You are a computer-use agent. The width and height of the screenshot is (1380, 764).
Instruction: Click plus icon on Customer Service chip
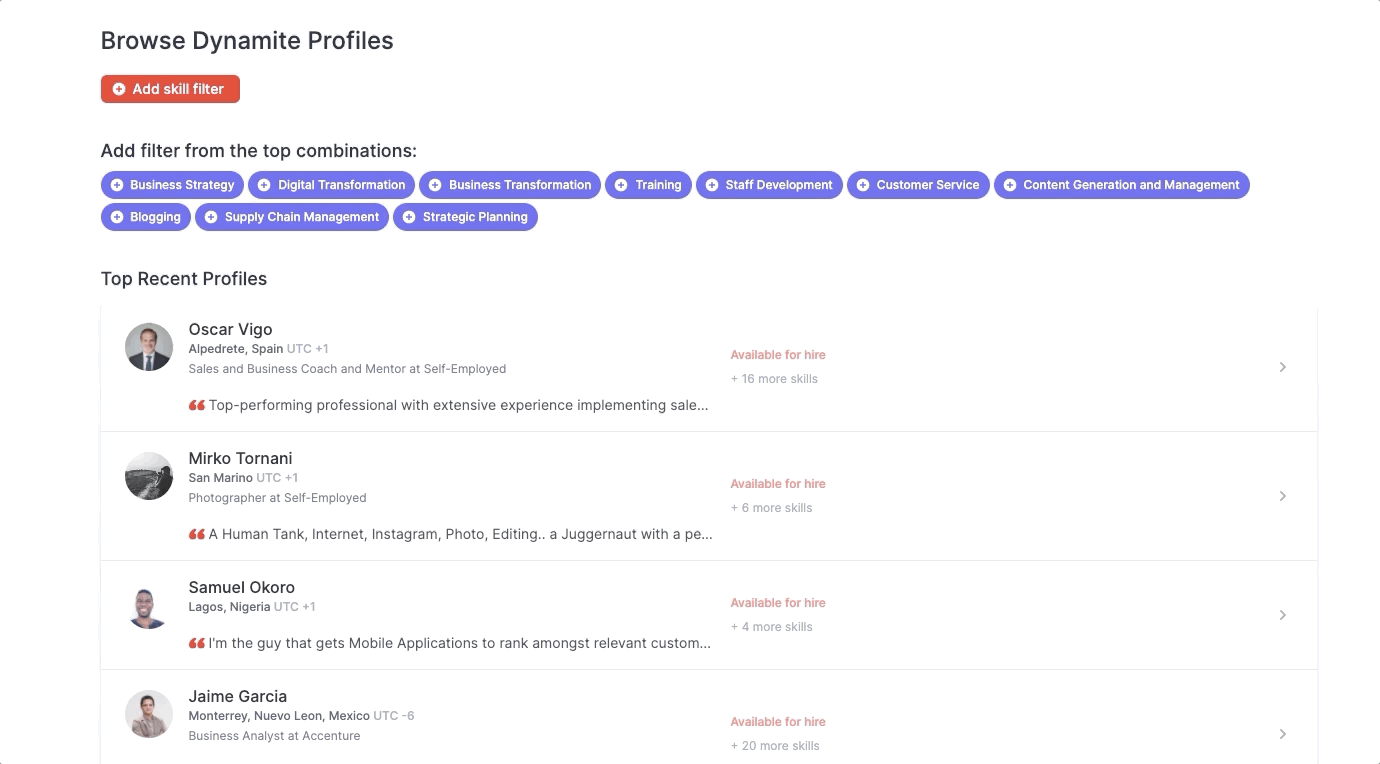tap(863, 185)
